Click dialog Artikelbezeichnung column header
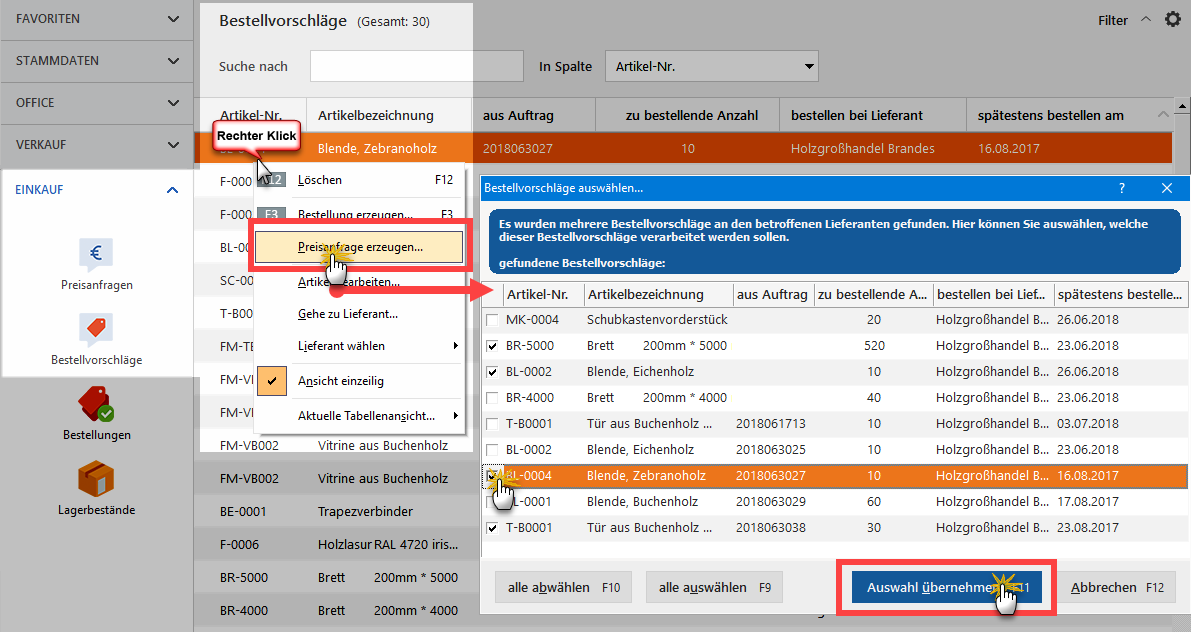Screen dimensions: 1191x632 (x=658, y=295)
